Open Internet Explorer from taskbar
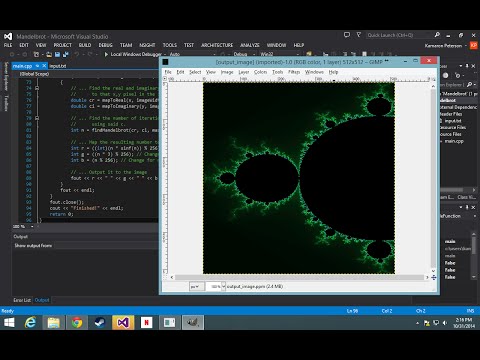This screenshot has height=360, width=480. pyautogui.click(x=30, y=322)
